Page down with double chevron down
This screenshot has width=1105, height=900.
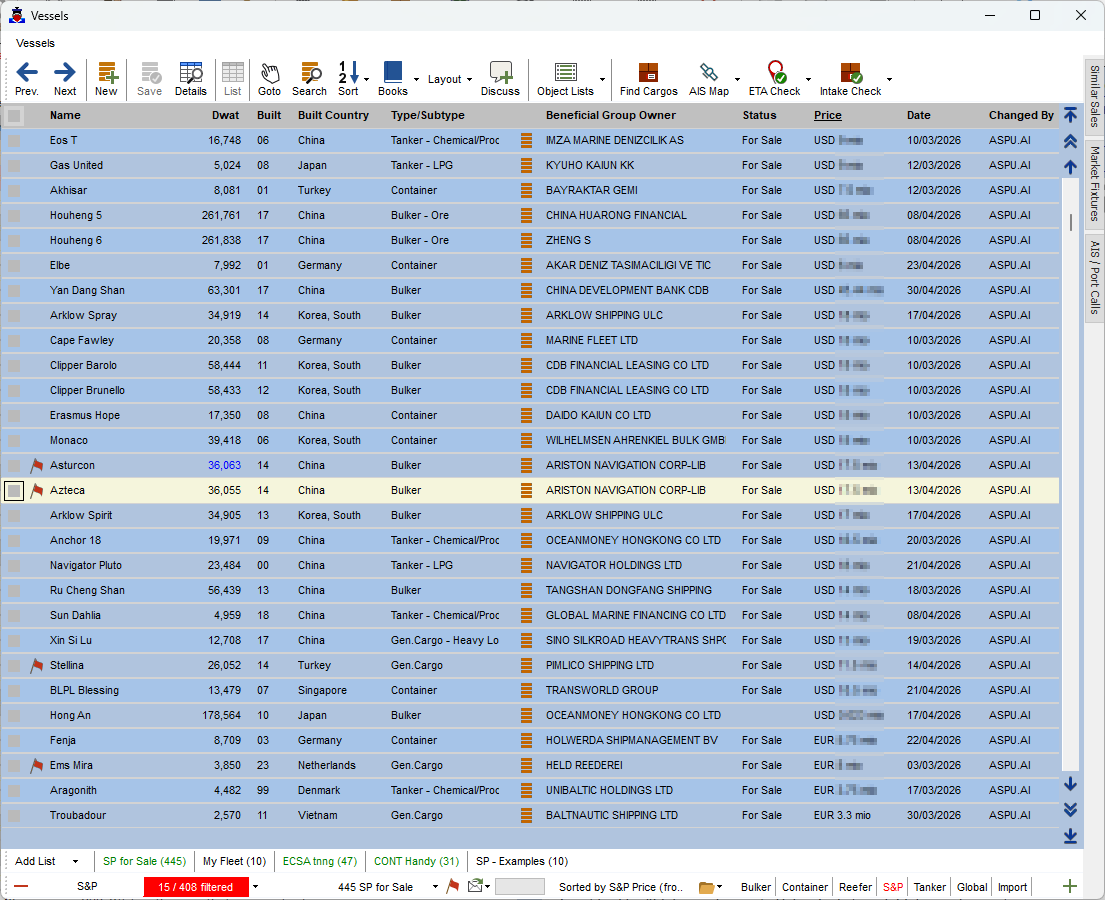pos(1070,810)
